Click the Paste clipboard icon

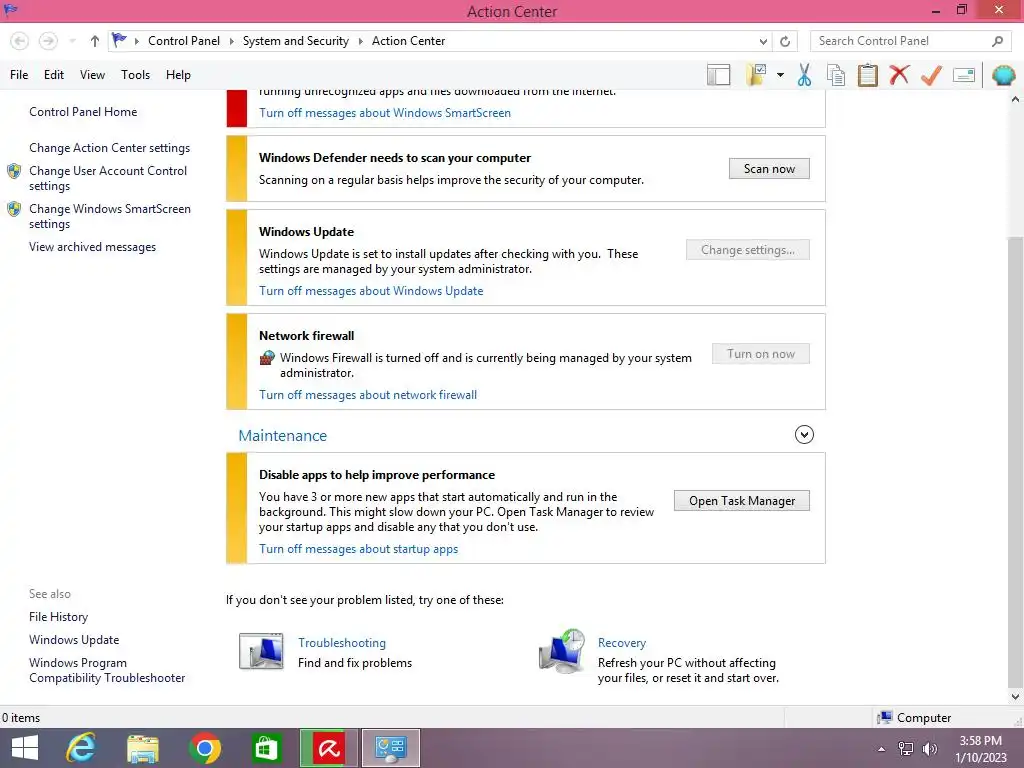click(x=867, y=75)
